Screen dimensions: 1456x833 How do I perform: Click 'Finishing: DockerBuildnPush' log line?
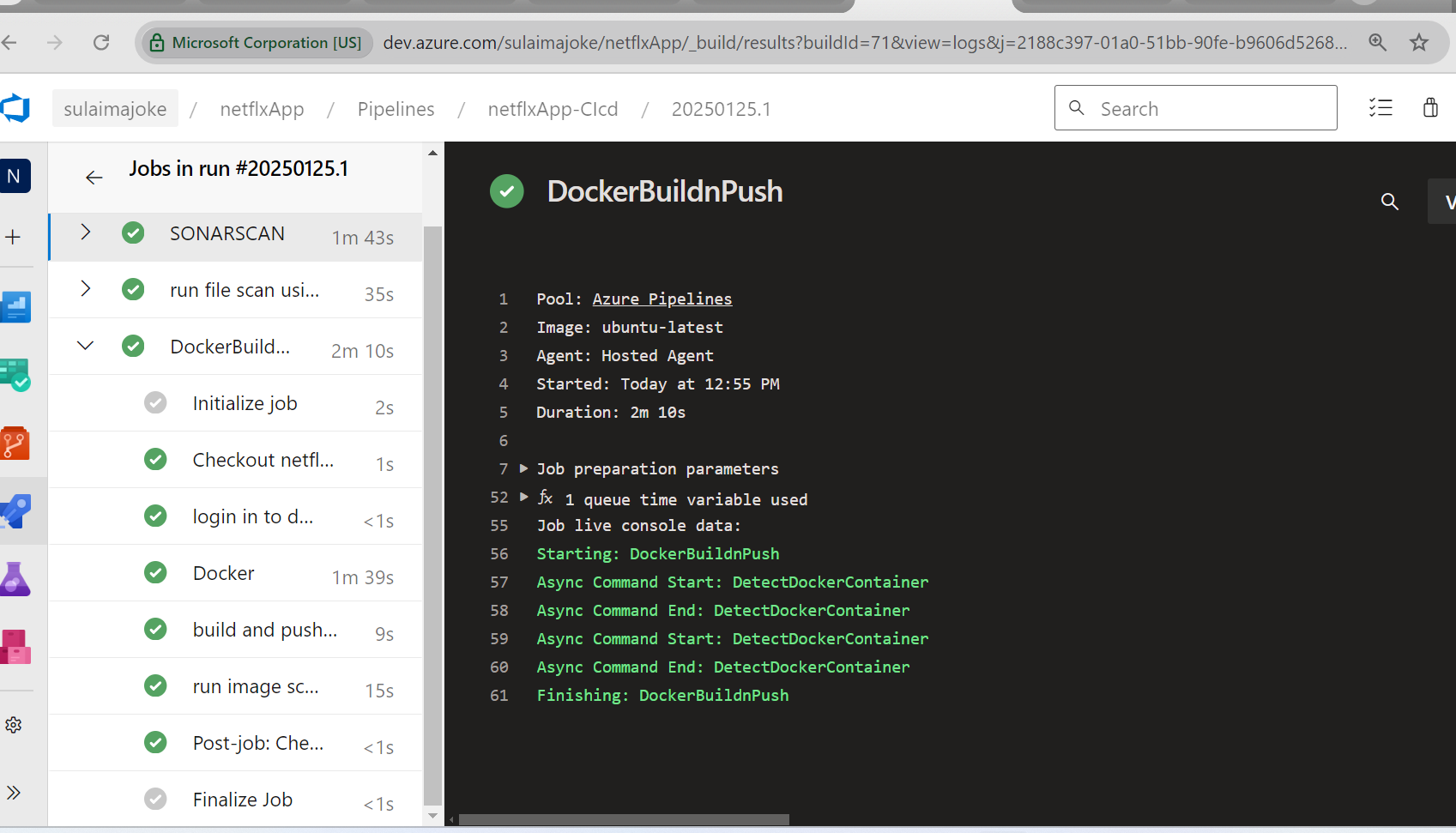[662, 695]
